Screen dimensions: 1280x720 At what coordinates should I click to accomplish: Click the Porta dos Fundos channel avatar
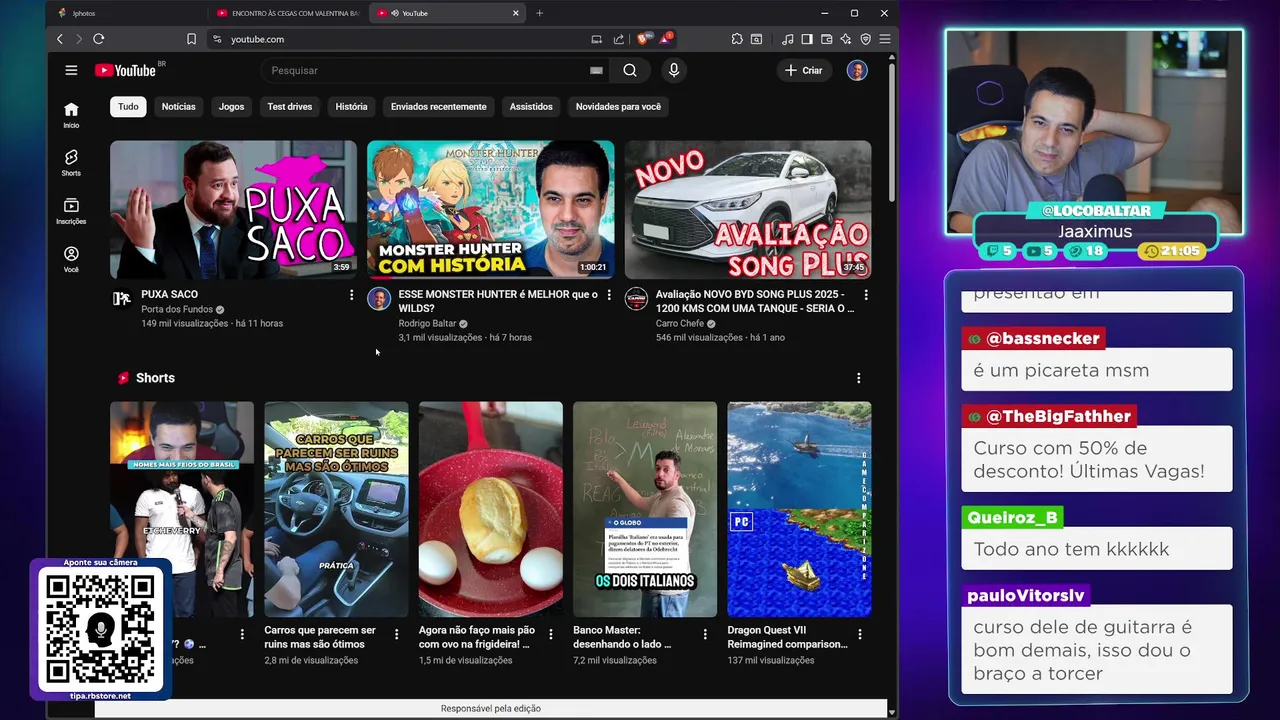(122, 299)
